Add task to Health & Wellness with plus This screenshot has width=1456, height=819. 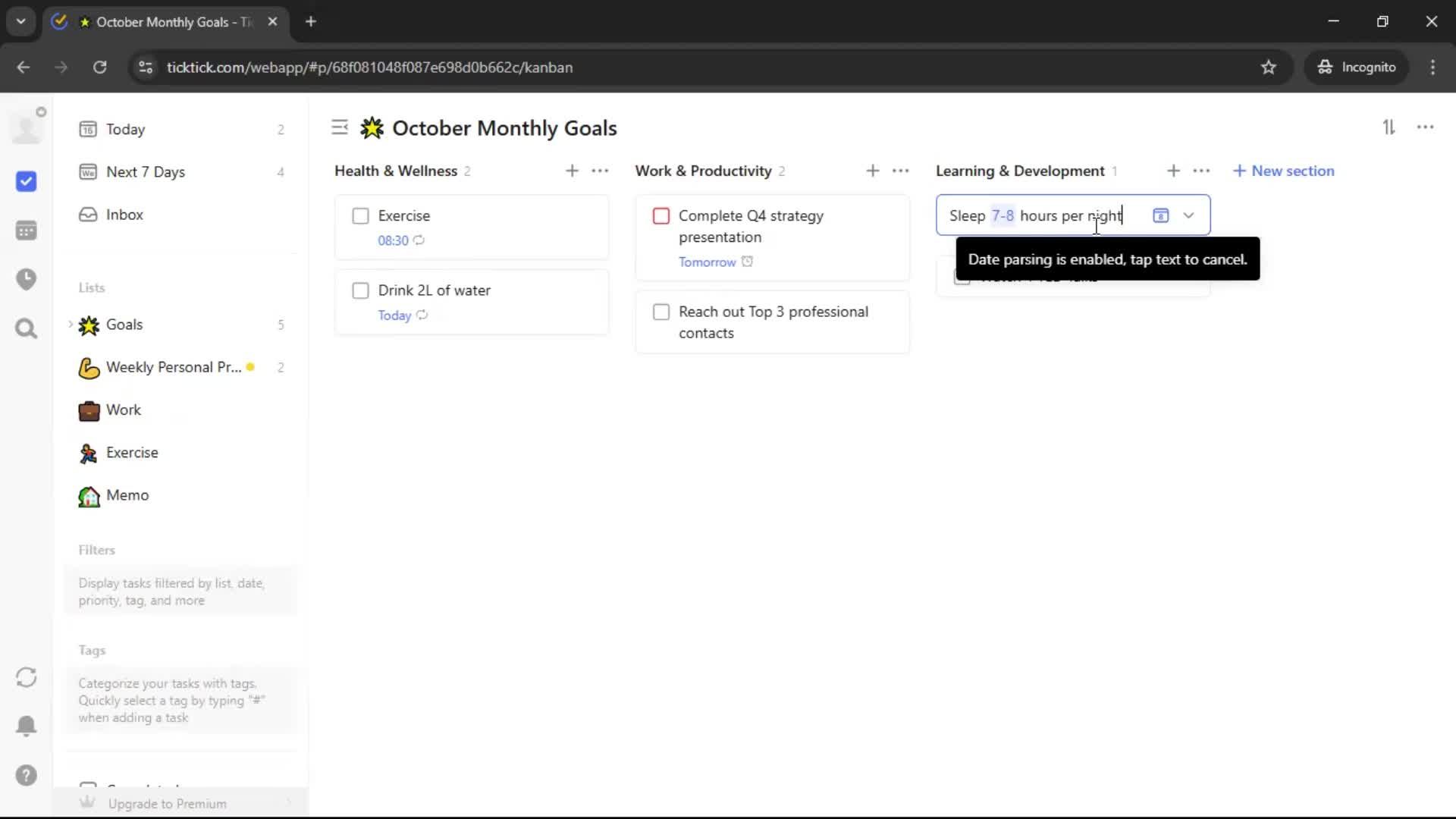(x=572, y=171)
